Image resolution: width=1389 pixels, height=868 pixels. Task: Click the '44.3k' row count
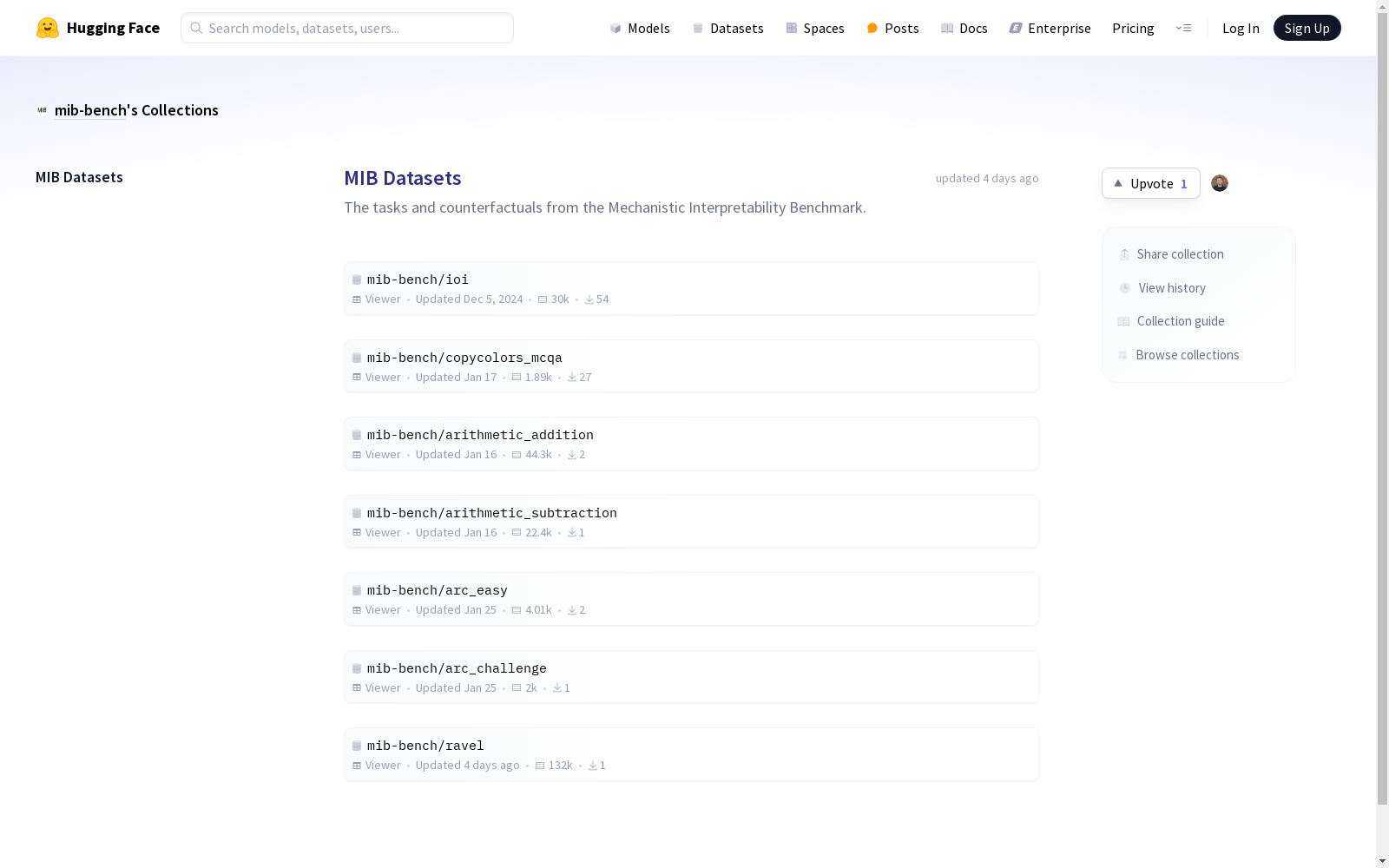click(538, 455)
